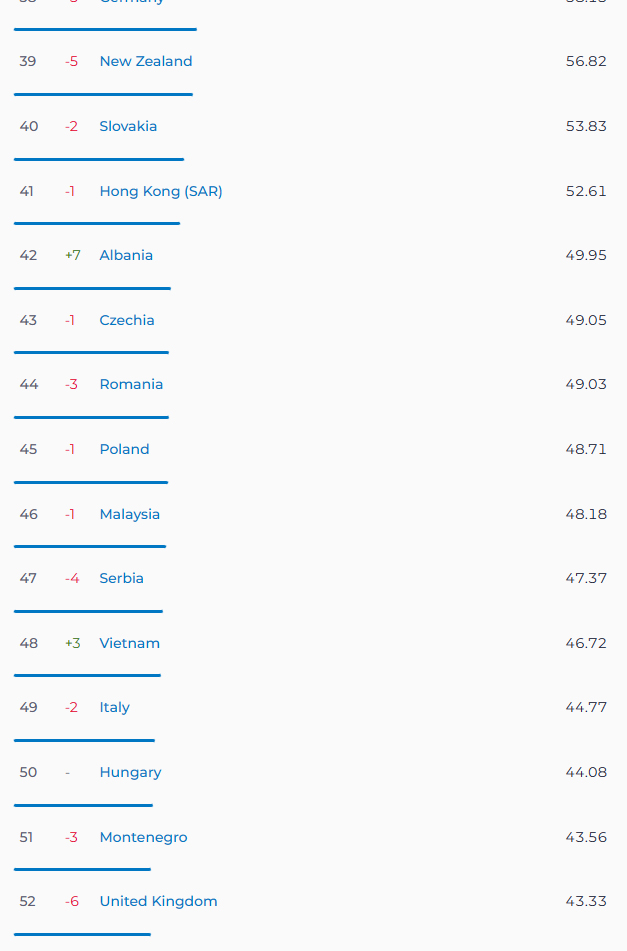Open the Malaysia entry
627x951 pixels.
coord(130,514)
